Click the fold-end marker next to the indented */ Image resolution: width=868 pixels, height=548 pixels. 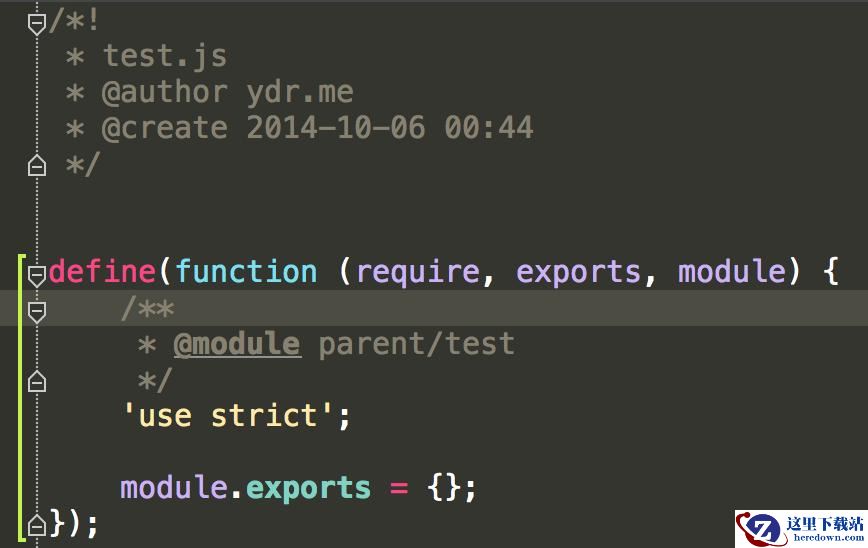point(37,381)
